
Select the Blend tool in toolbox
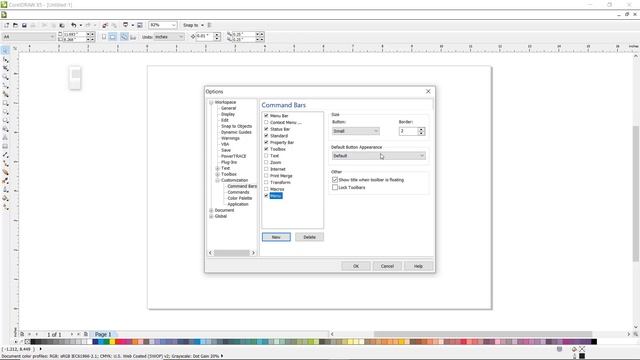click(x=5, y=172)
